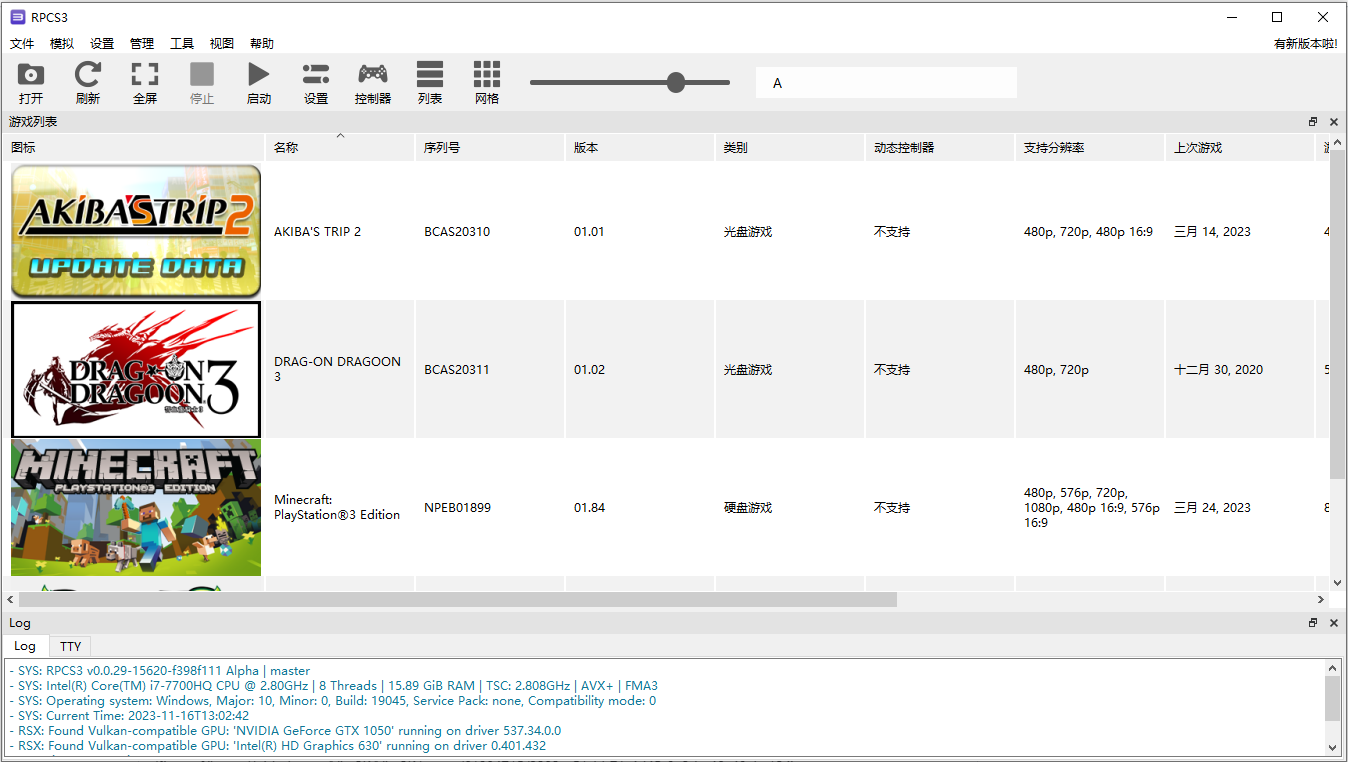Screen dimensions: 1348x762
Task: Open the 设置 menu in menu bar
Action: (102, 44)
